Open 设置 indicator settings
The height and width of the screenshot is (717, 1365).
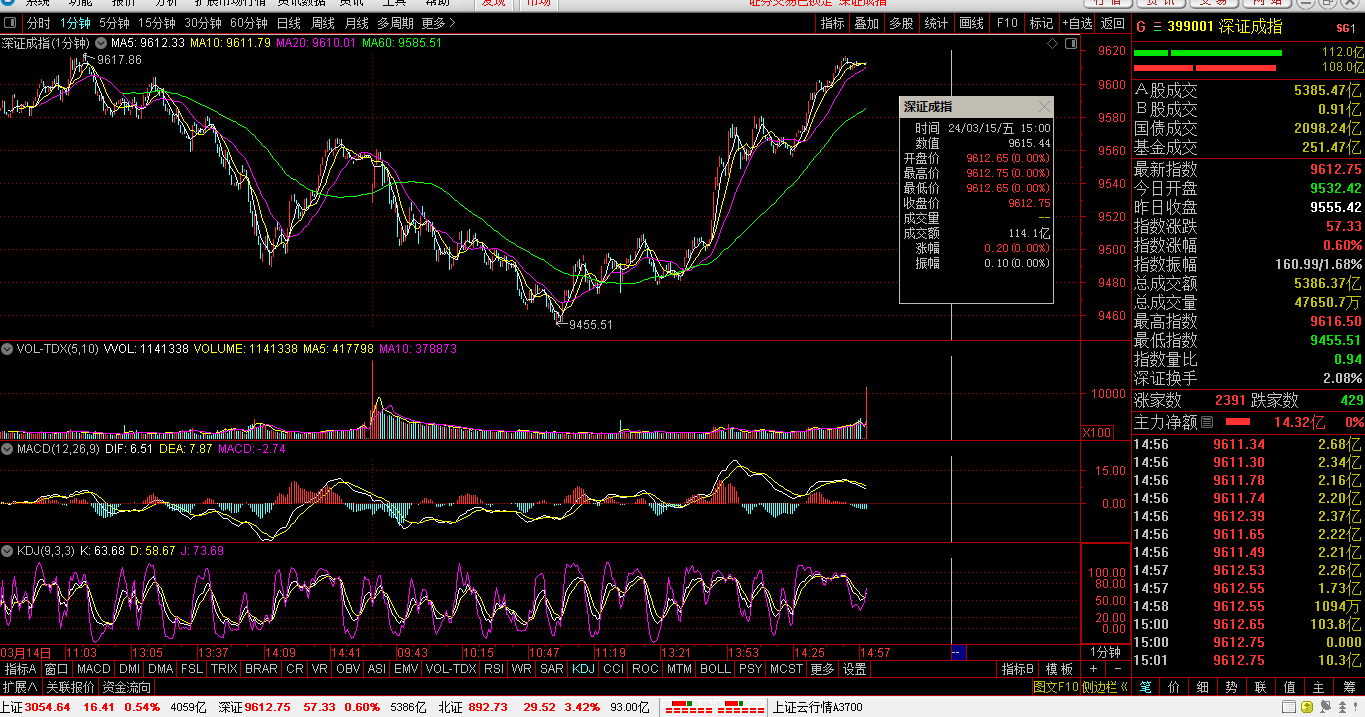[x=854, y=669]
